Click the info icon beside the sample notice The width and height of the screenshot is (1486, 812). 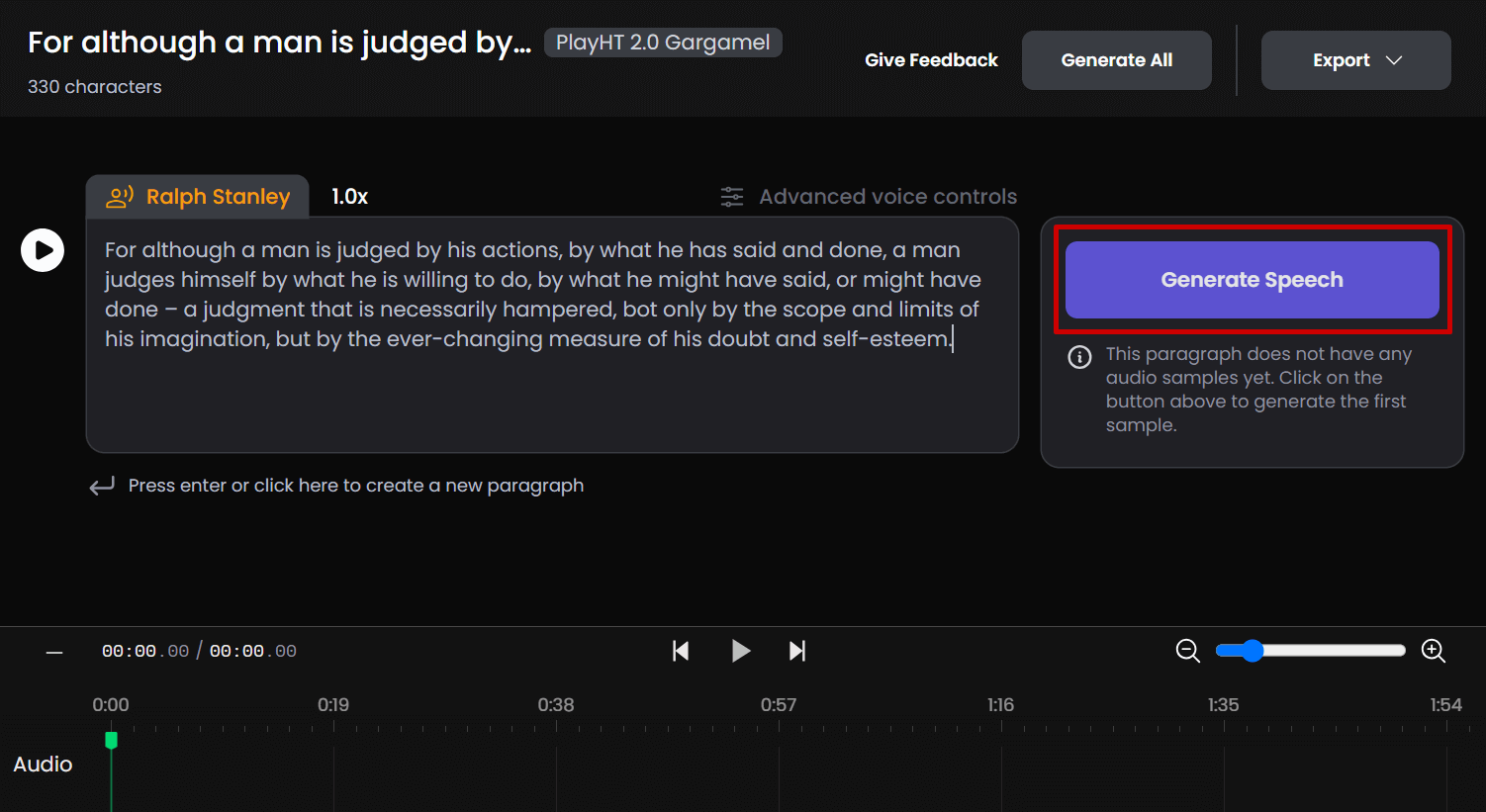click(x=1079, y=357)
